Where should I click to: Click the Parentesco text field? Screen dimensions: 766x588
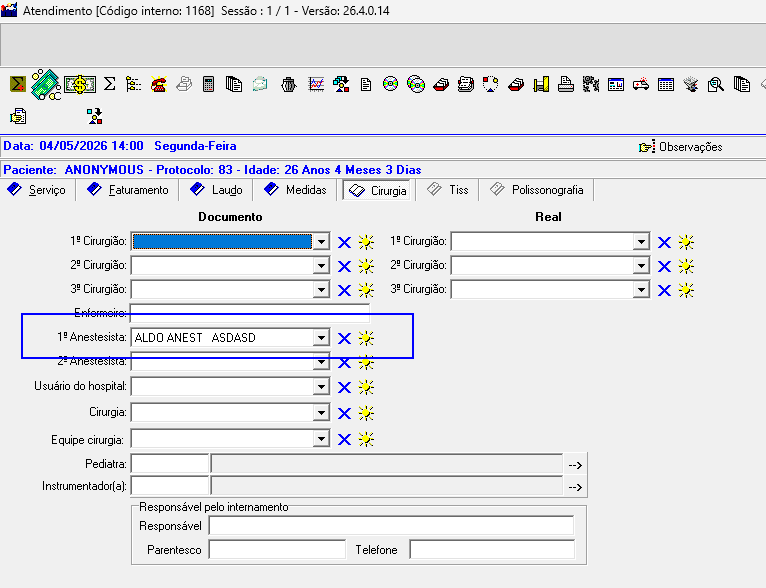point(277,549)
